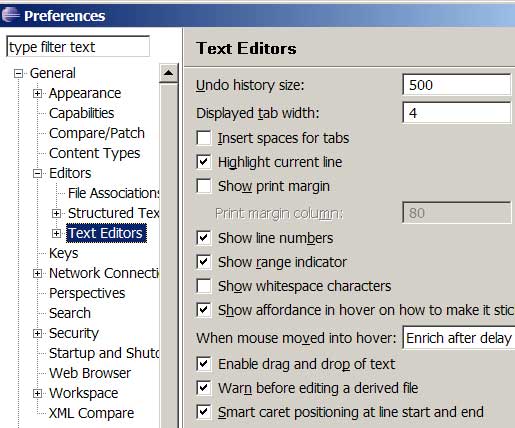Expand the Security node
Image resolution: width=515 pixels, height=428 pixels.
[x=37, y=333]
